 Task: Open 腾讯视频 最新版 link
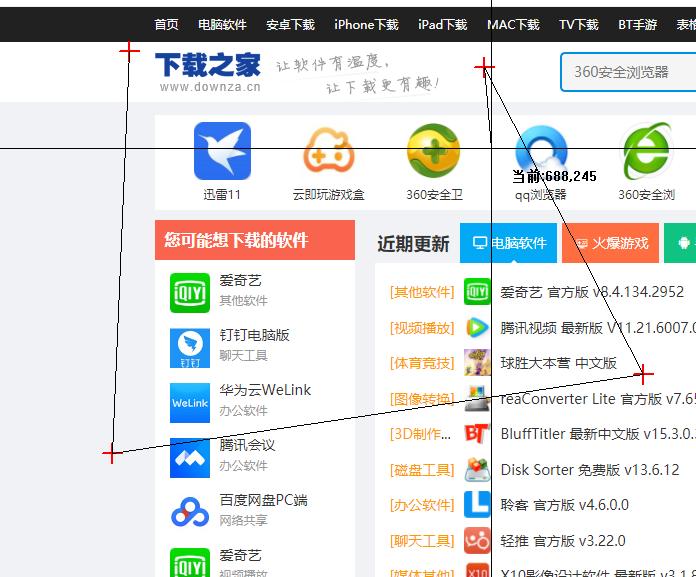pos(598,328)
